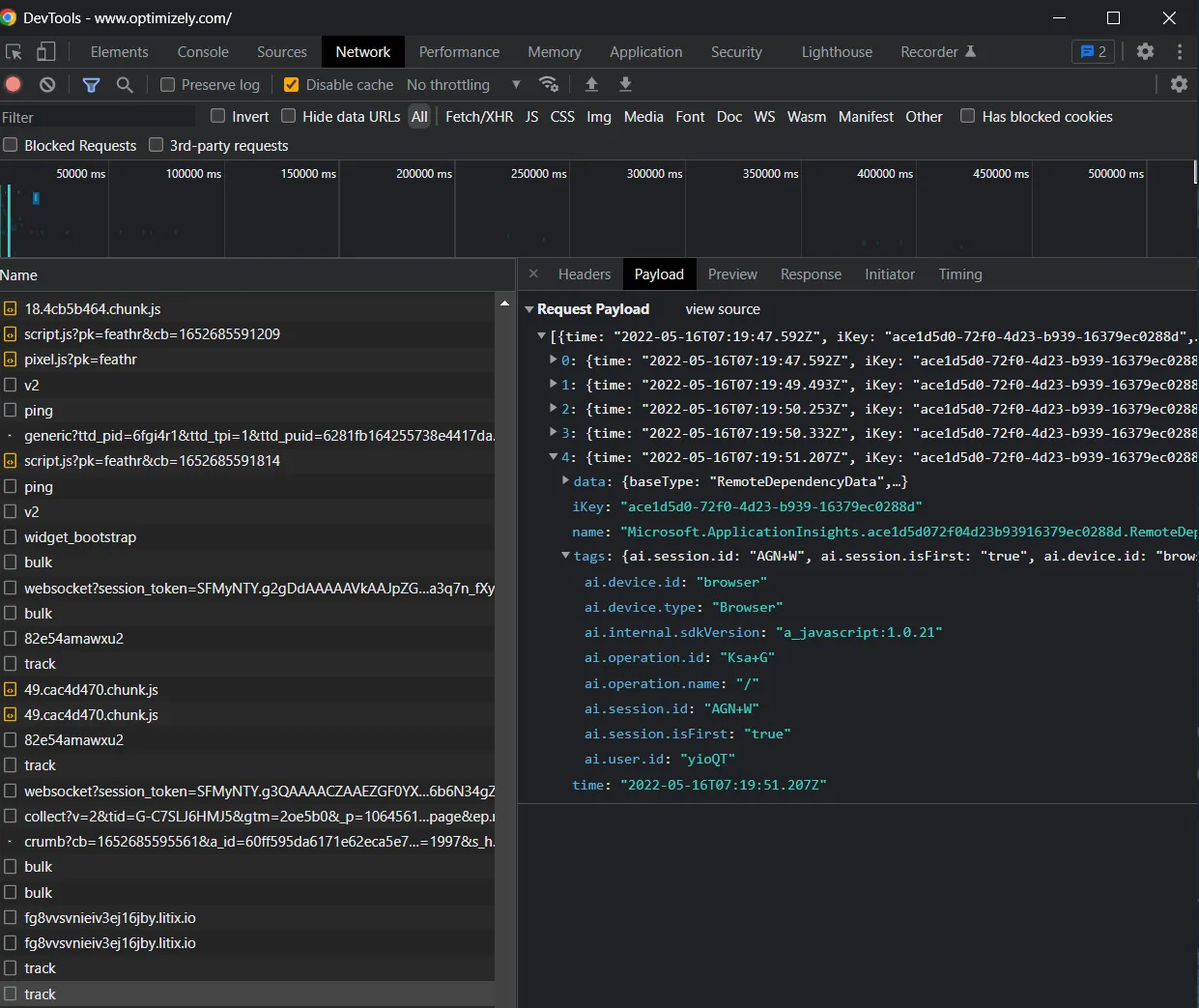Switch to the Performance panel

[x=459, y=52]
